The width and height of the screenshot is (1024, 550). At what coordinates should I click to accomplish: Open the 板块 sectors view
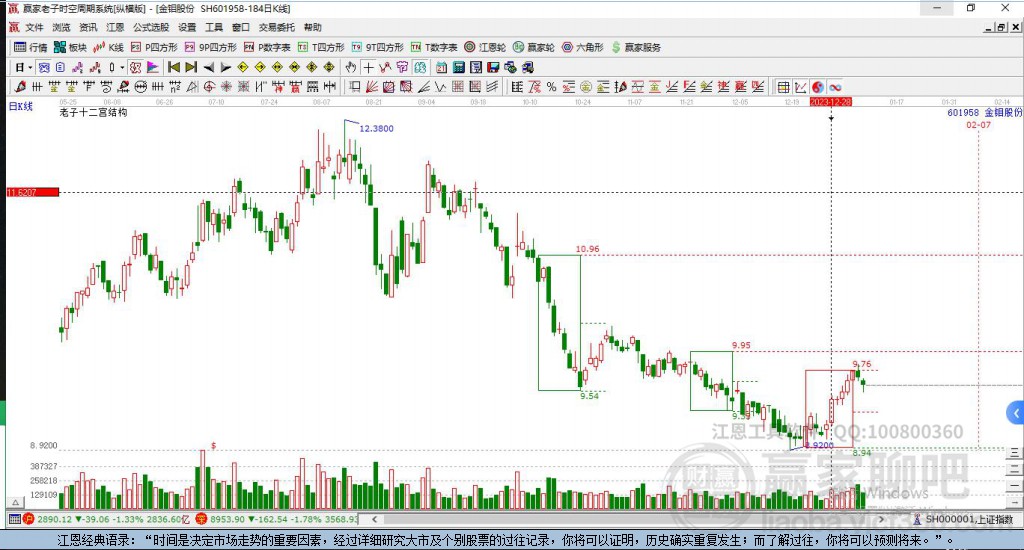(x=70, y=47)
